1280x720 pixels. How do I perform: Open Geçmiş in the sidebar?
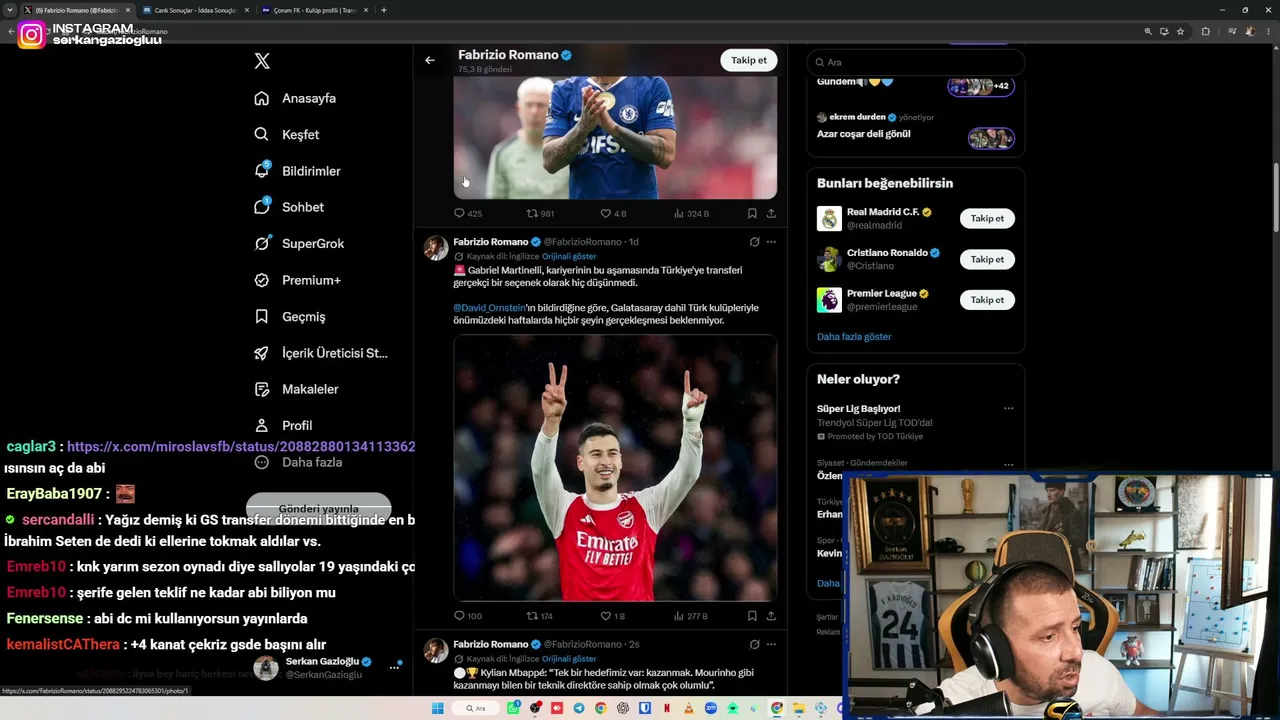tap(290, 316)
